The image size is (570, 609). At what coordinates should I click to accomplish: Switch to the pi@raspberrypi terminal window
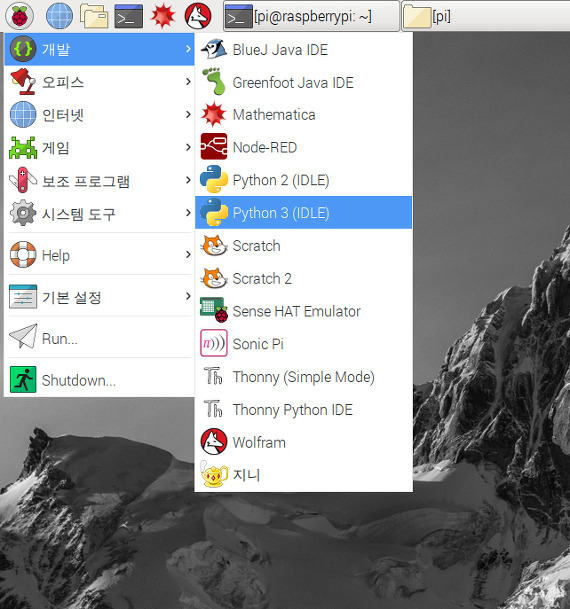(x=311, y=16)
